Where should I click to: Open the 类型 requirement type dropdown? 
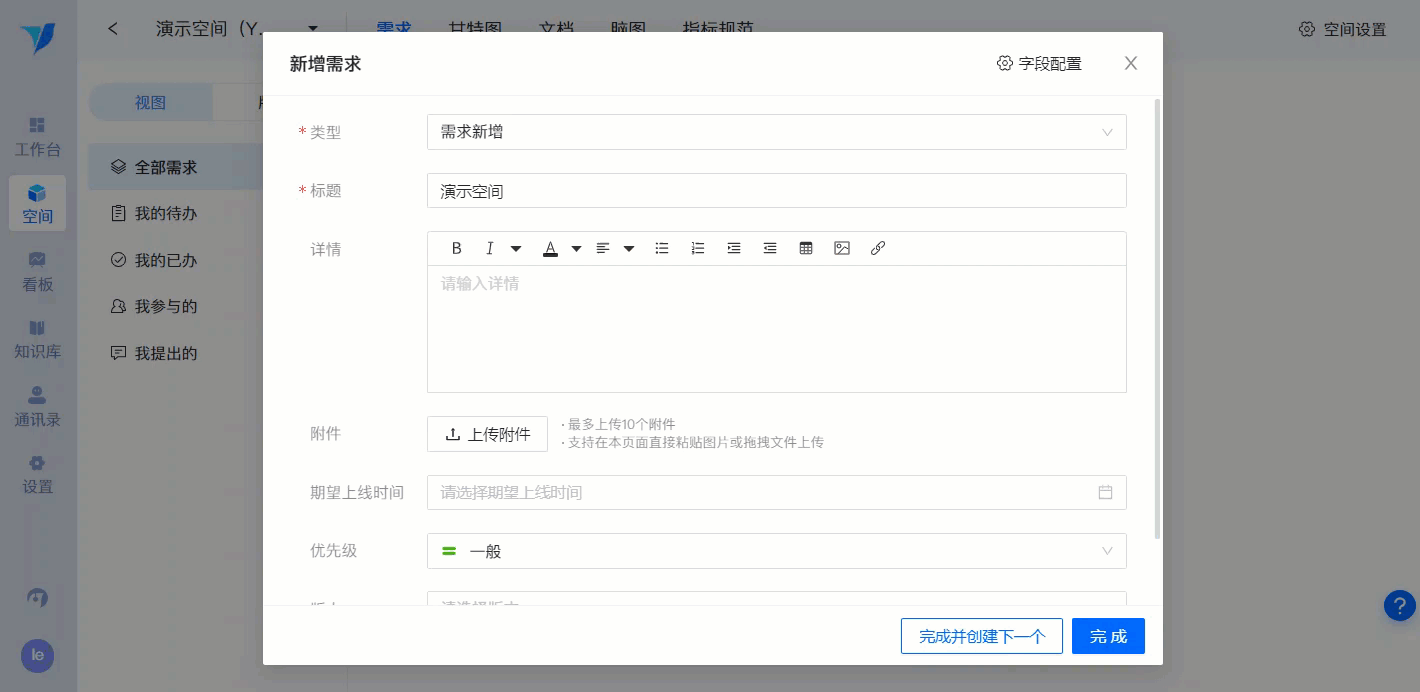[x=777, y=132]
